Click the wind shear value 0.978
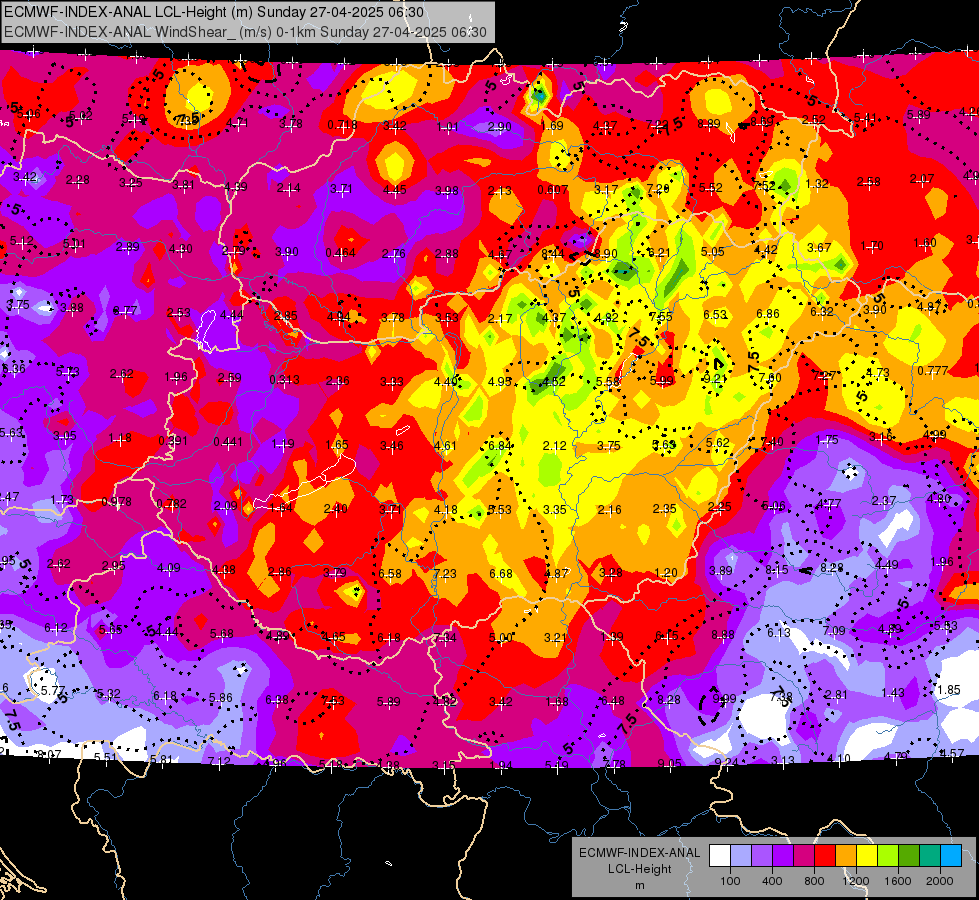This screenshot has width=979, height=900. (116, 502)
